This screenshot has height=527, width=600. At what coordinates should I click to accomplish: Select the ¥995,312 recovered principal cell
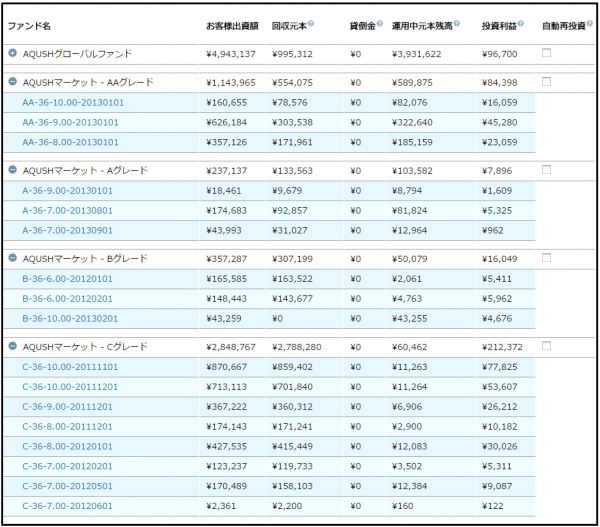(x=292, y=54)
